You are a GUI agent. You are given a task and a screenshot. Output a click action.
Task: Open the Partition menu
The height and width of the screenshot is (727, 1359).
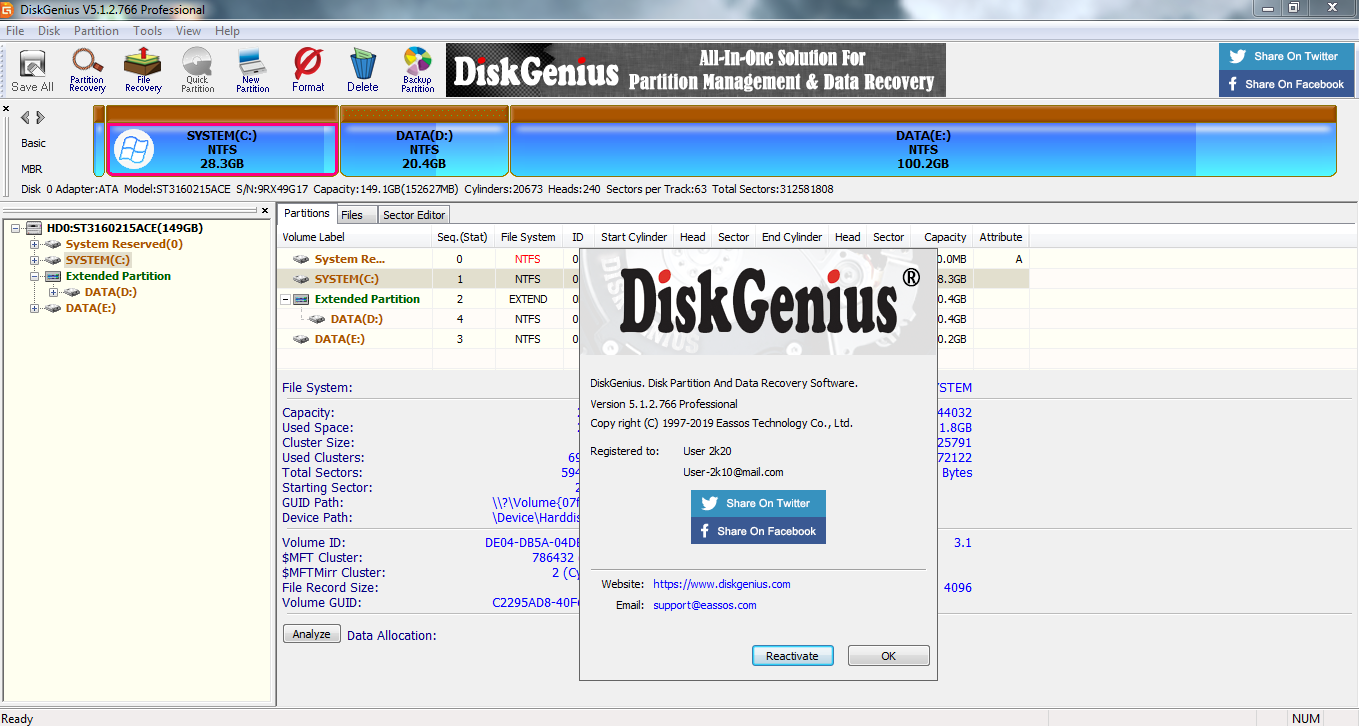coord(96,31)
